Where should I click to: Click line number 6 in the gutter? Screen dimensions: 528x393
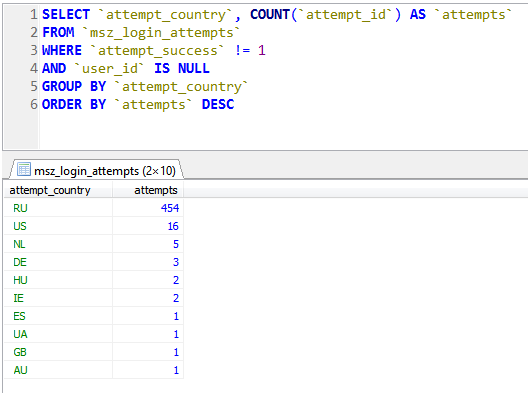[34, 104]
